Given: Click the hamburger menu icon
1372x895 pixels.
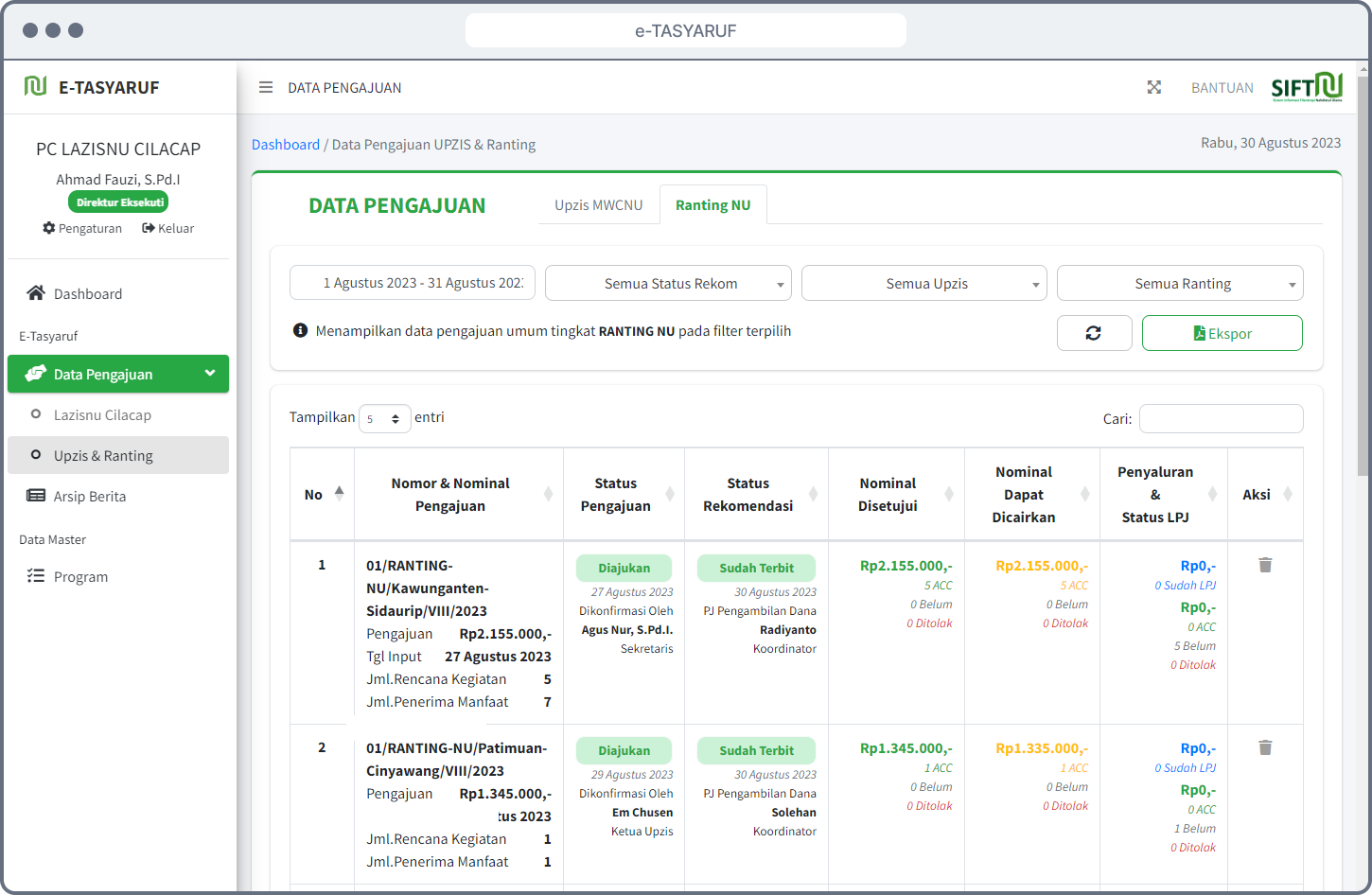Looking at the screenshot, I should [x=266, y=87].
